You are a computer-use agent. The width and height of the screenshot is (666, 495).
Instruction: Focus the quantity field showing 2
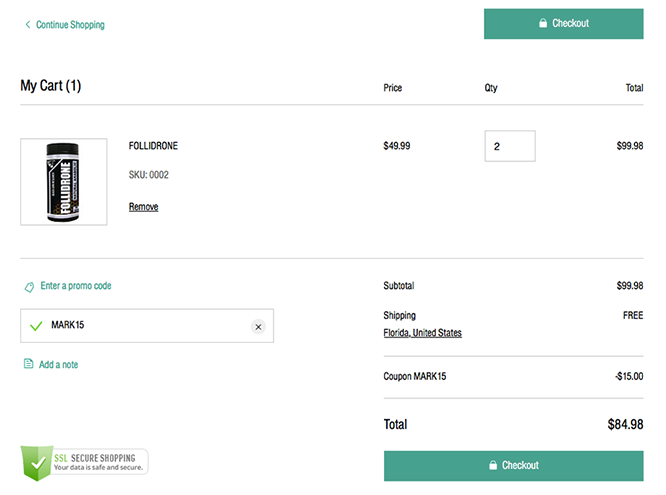point(510,146)
